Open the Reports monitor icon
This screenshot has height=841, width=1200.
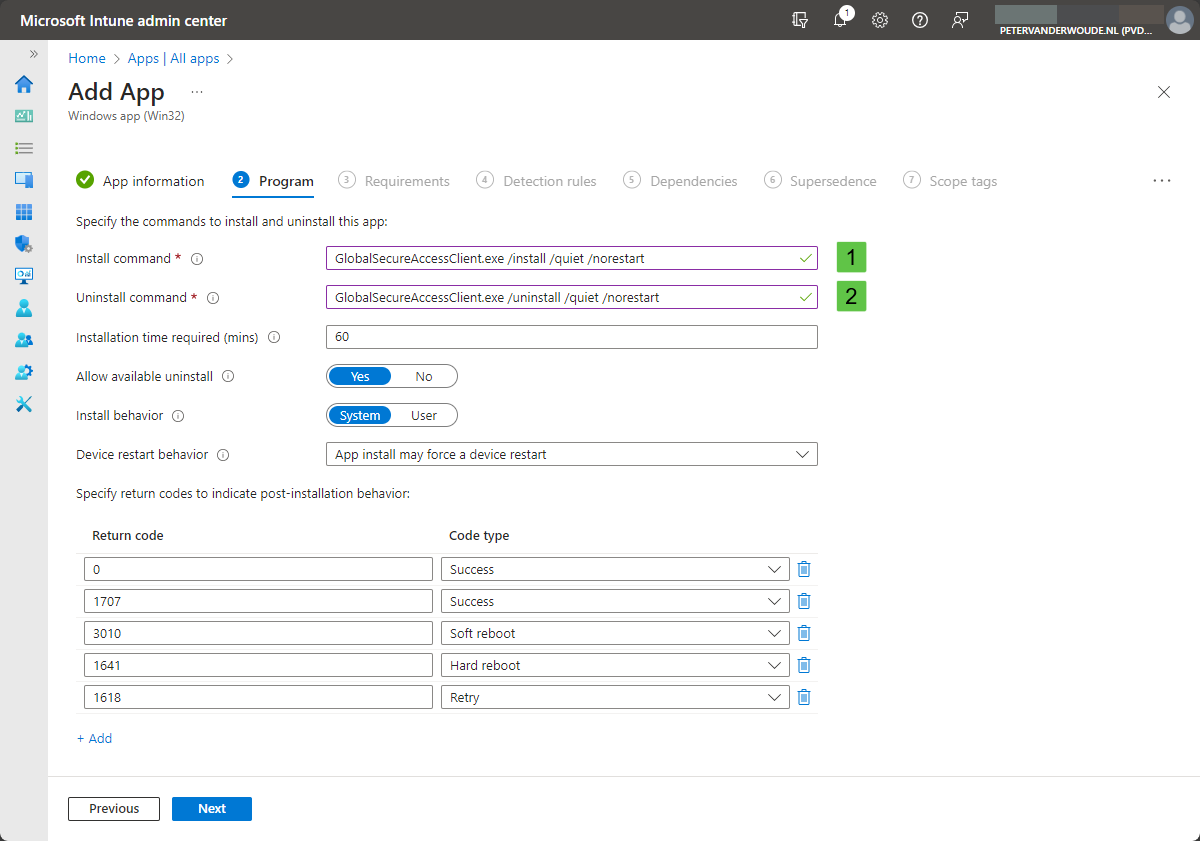(x=23, y=276)
